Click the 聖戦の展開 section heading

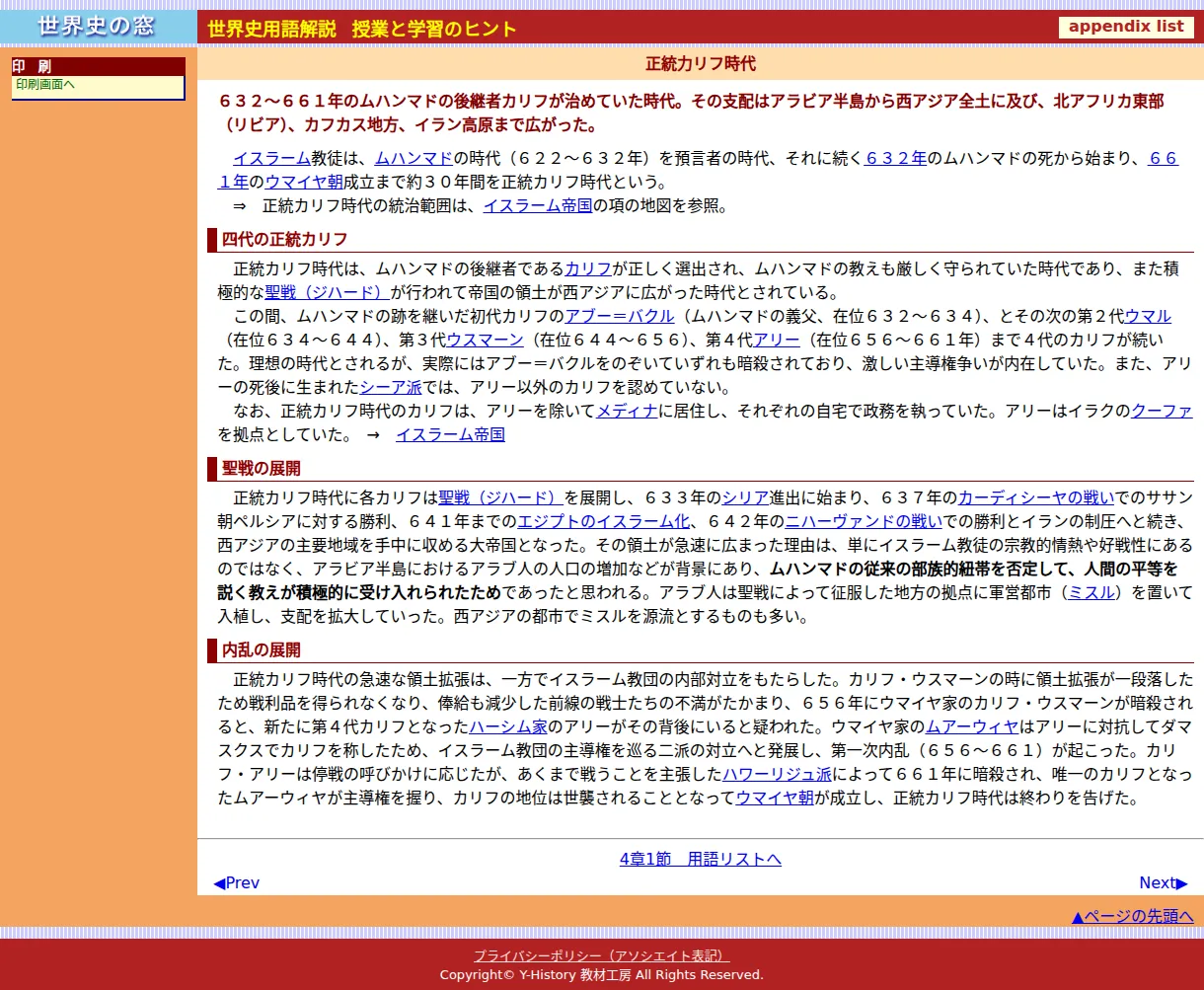pos(261,468)
